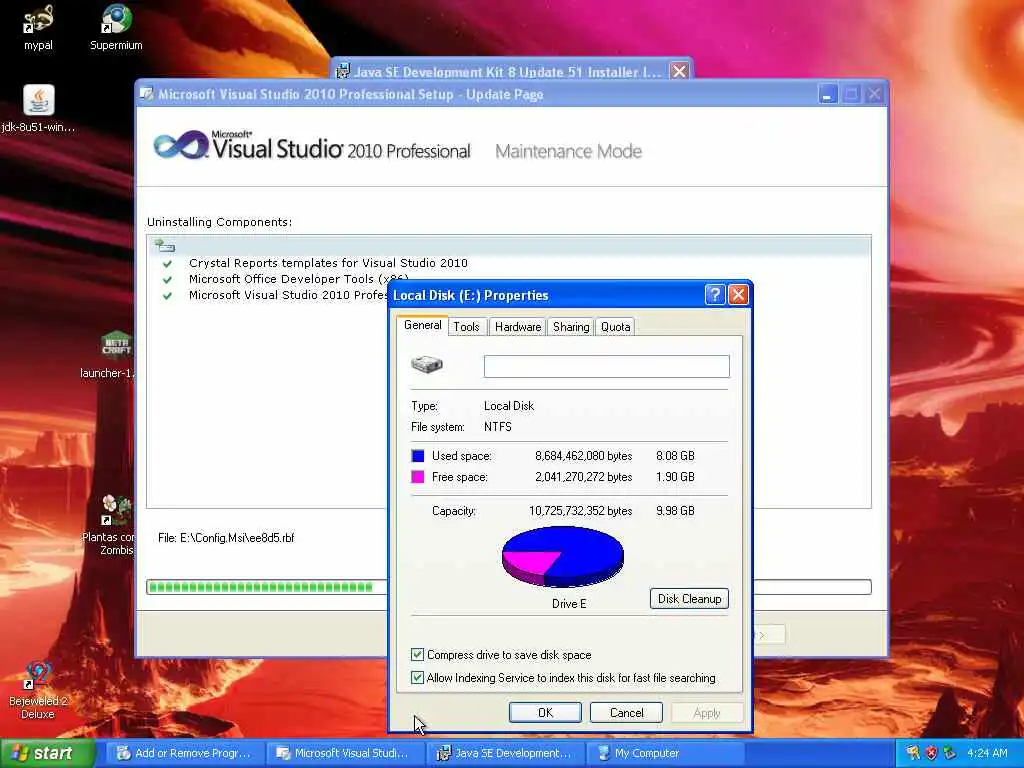Image resolution: width=1024 pixels, height=768 pixels.
Task: Click the blue Used space color swatch
Action: [x=418, y=456]
